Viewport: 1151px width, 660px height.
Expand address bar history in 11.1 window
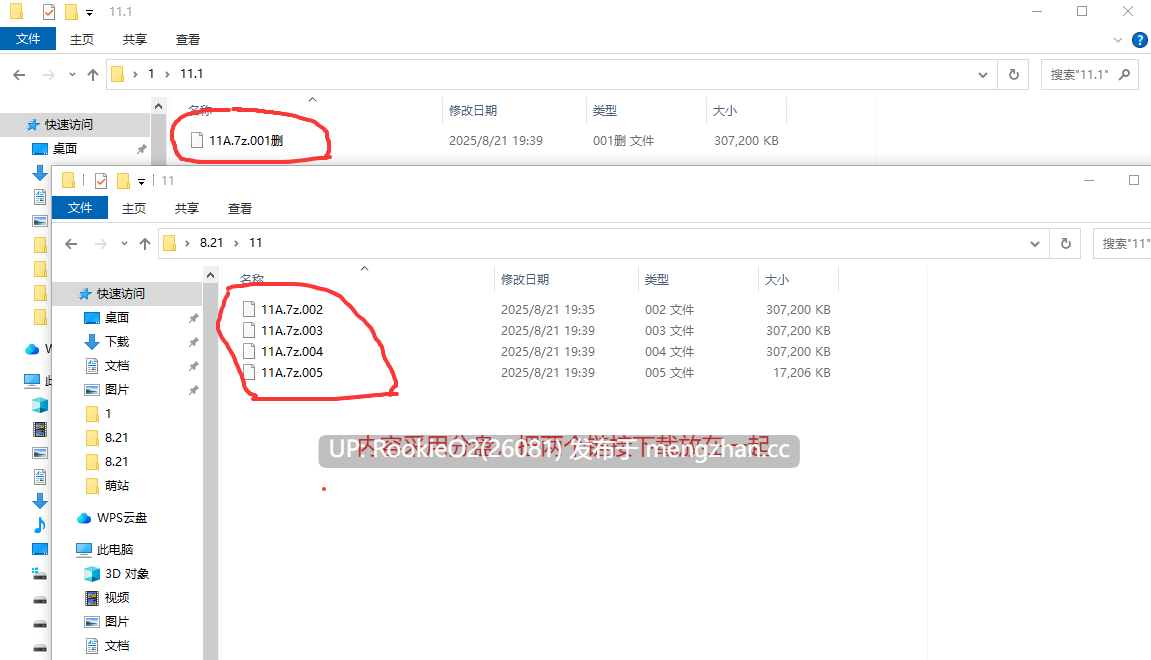click(982, 74)
